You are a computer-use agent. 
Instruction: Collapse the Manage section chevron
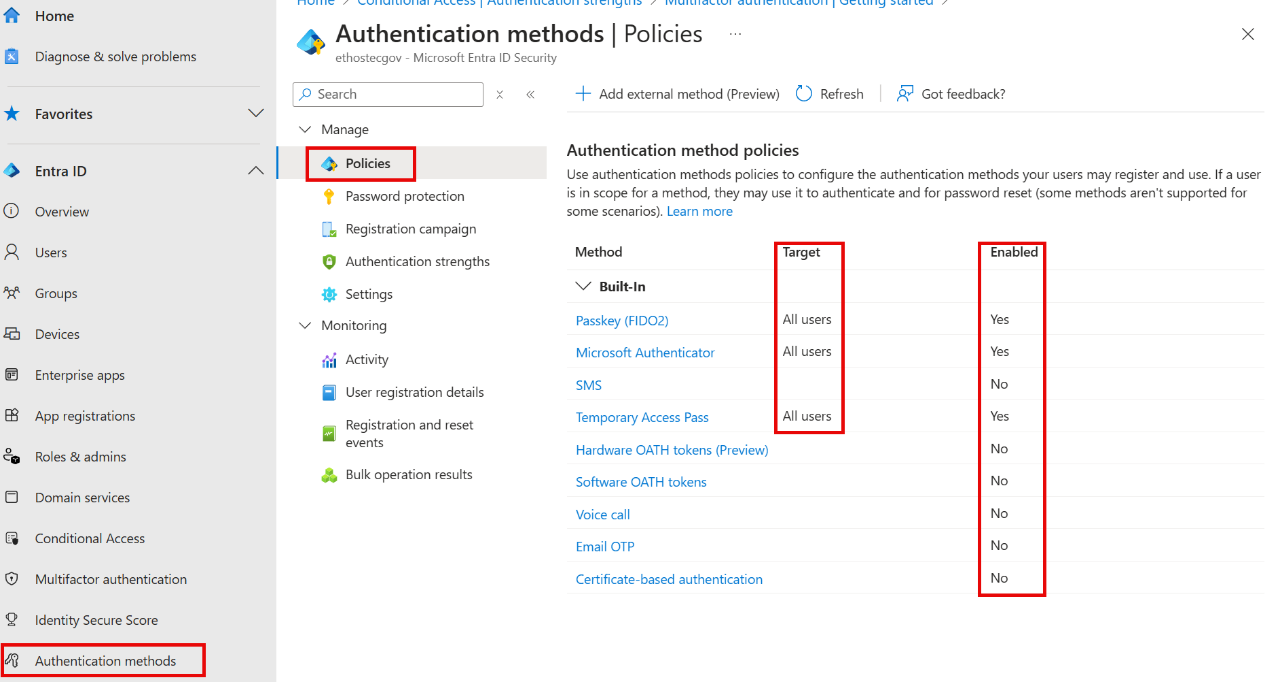pos(305,129)
